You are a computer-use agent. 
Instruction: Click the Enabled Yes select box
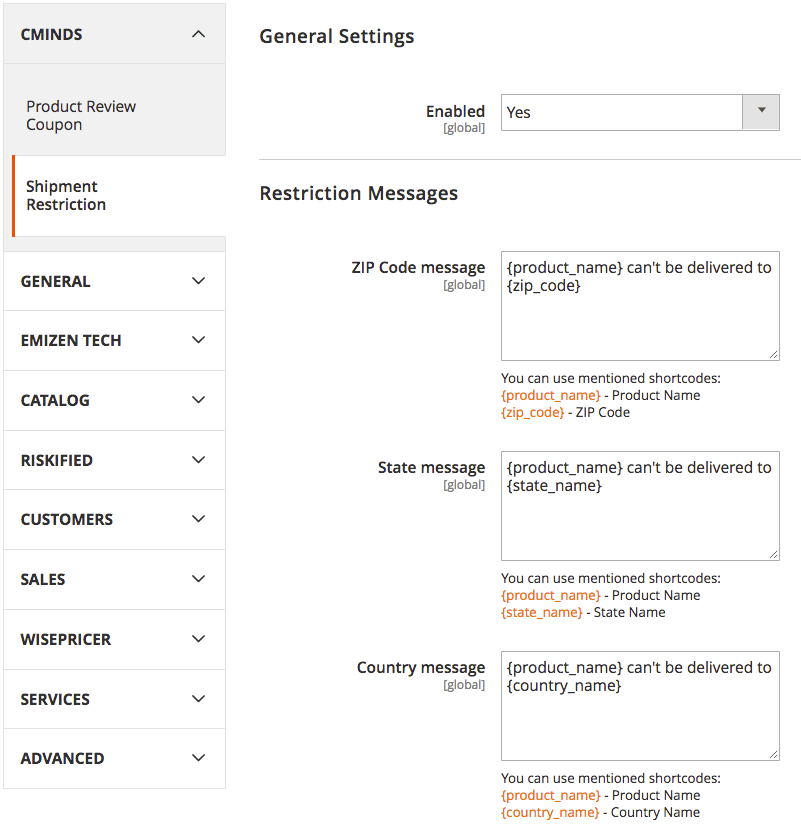pos(621,112)
